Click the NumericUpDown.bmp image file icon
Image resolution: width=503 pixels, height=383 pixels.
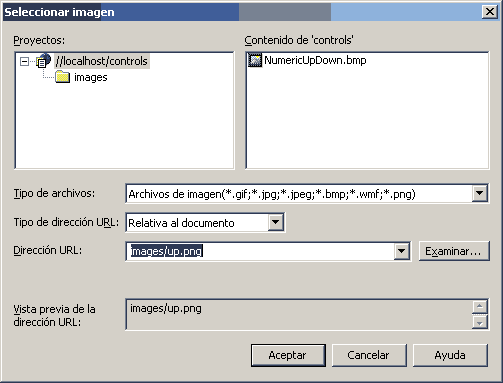pyautogui.click(x=255, y=60)
